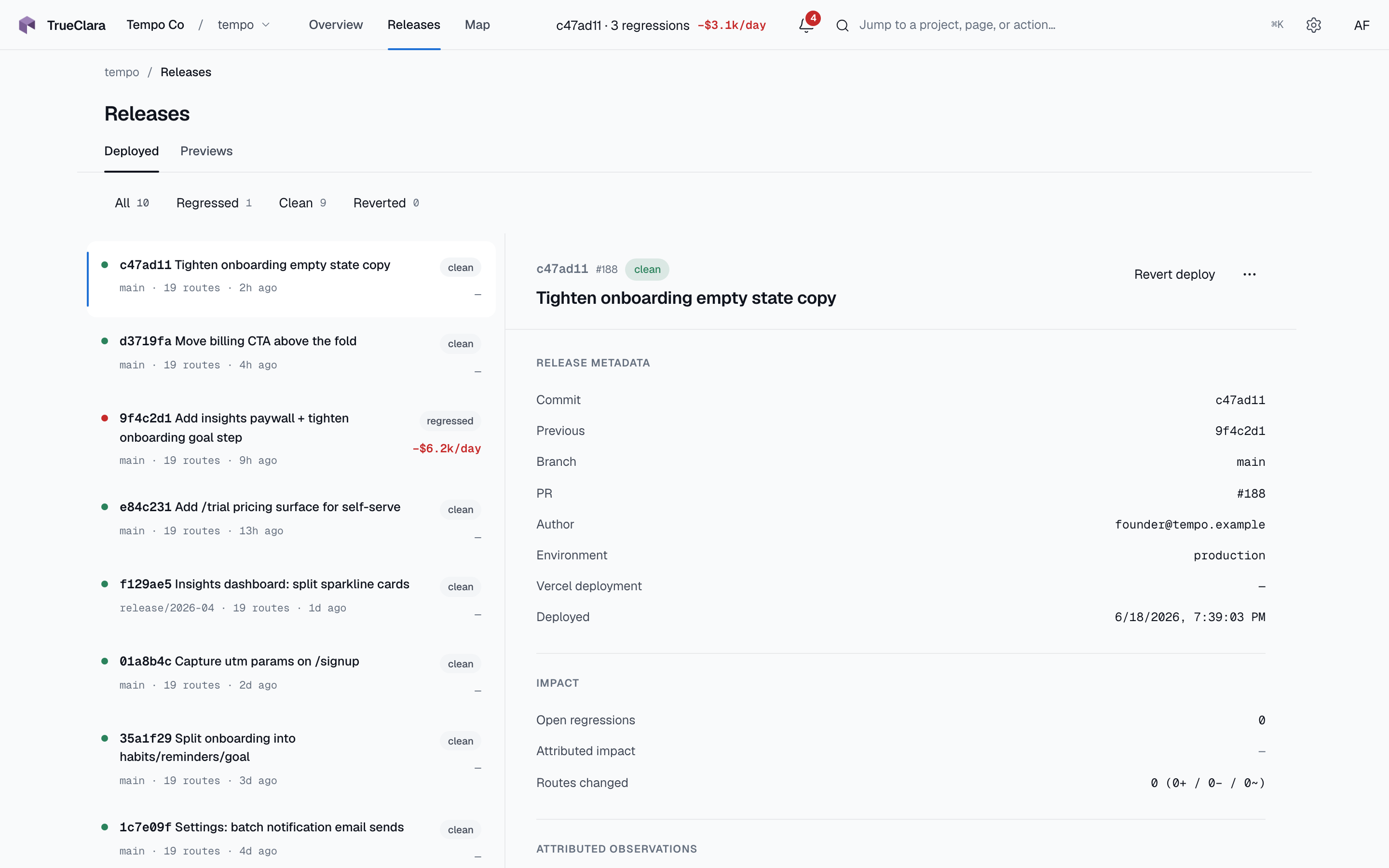Click the search magnifier icon
The height and width of the screenshot is (868, 1389).
tap(842, 25)
